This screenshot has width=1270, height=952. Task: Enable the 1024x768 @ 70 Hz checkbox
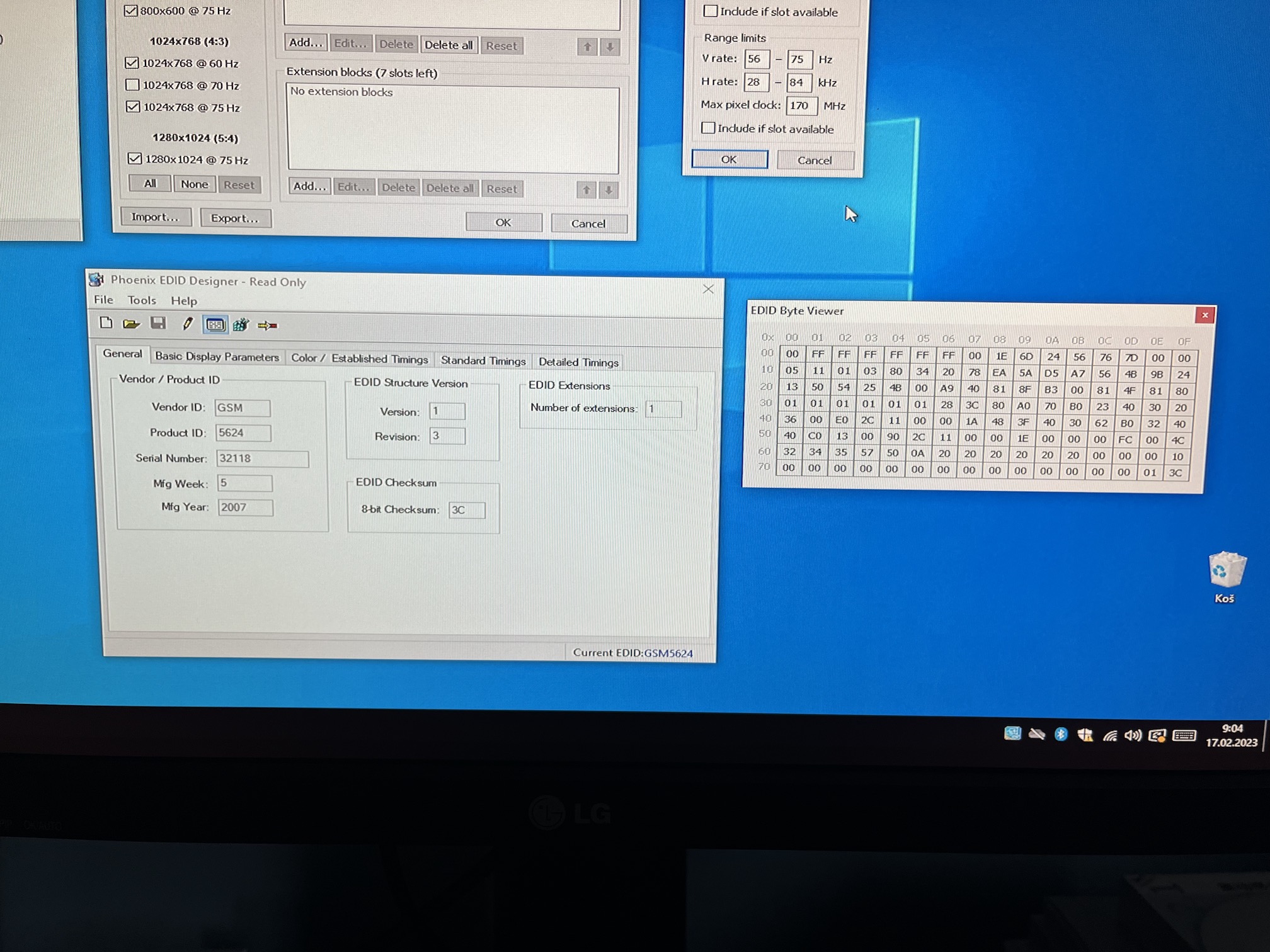pos(132,85)
